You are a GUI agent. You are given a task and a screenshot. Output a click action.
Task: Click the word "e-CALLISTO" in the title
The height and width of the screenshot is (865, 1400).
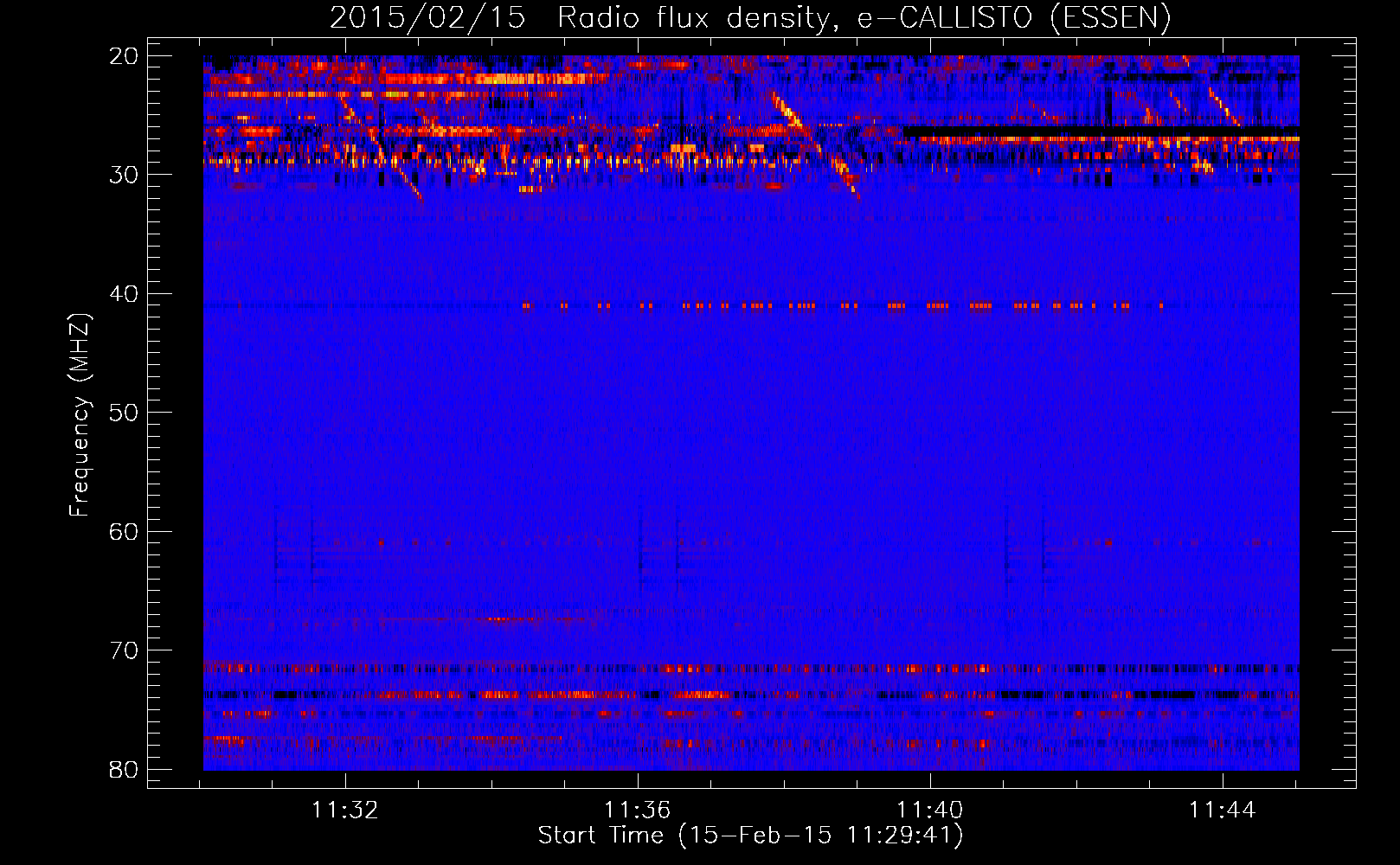point(944,18)
